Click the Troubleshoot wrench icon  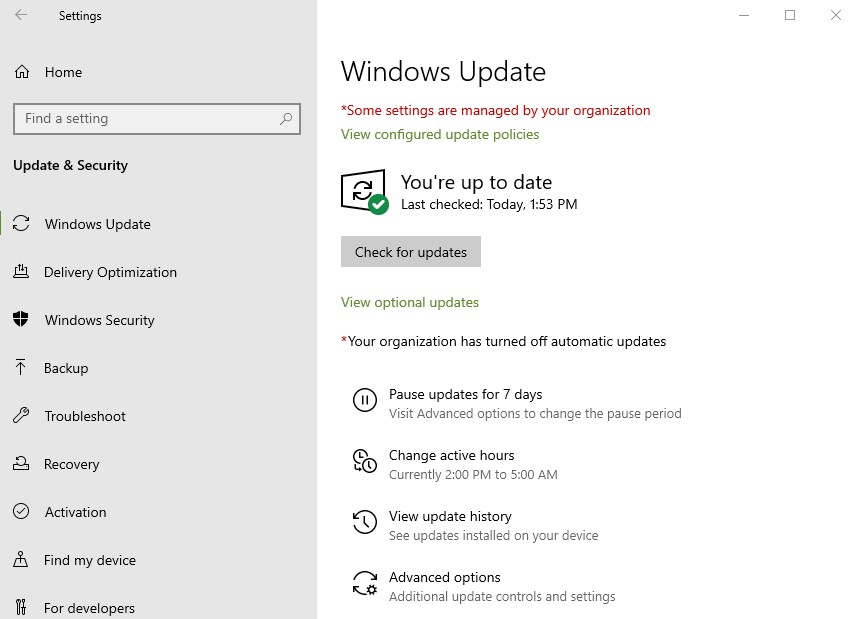(x=21, y=415)
